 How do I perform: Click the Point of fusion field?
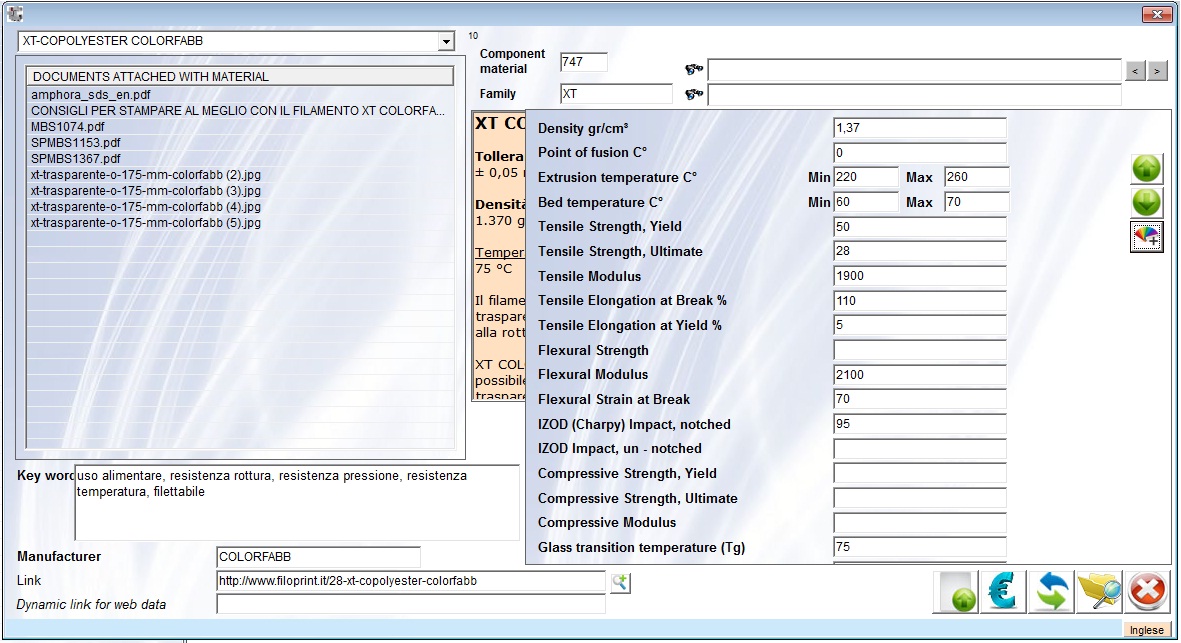tap(920, 153)
